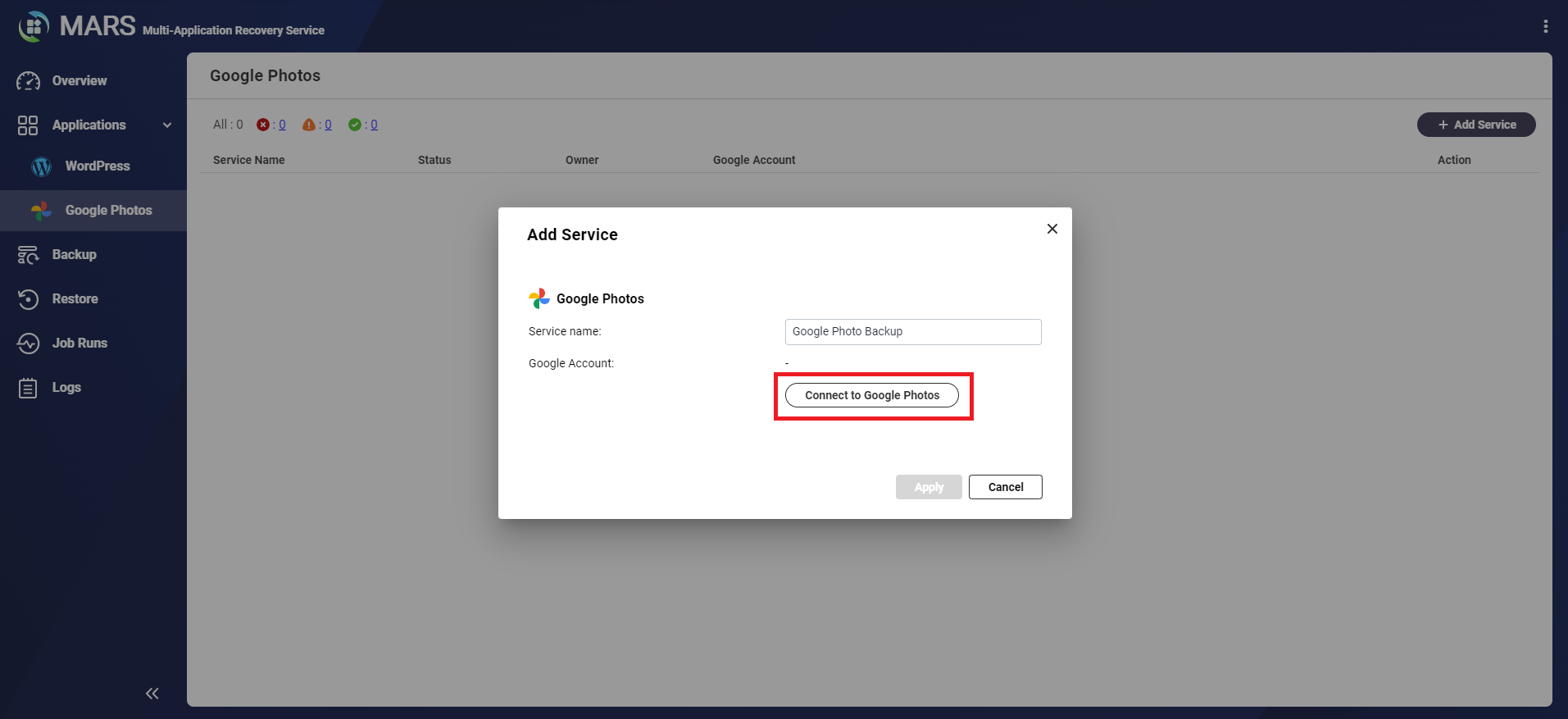1568x719 pixels.
Task: Filter by warning status count link
Action: click(x=328, y=125)
